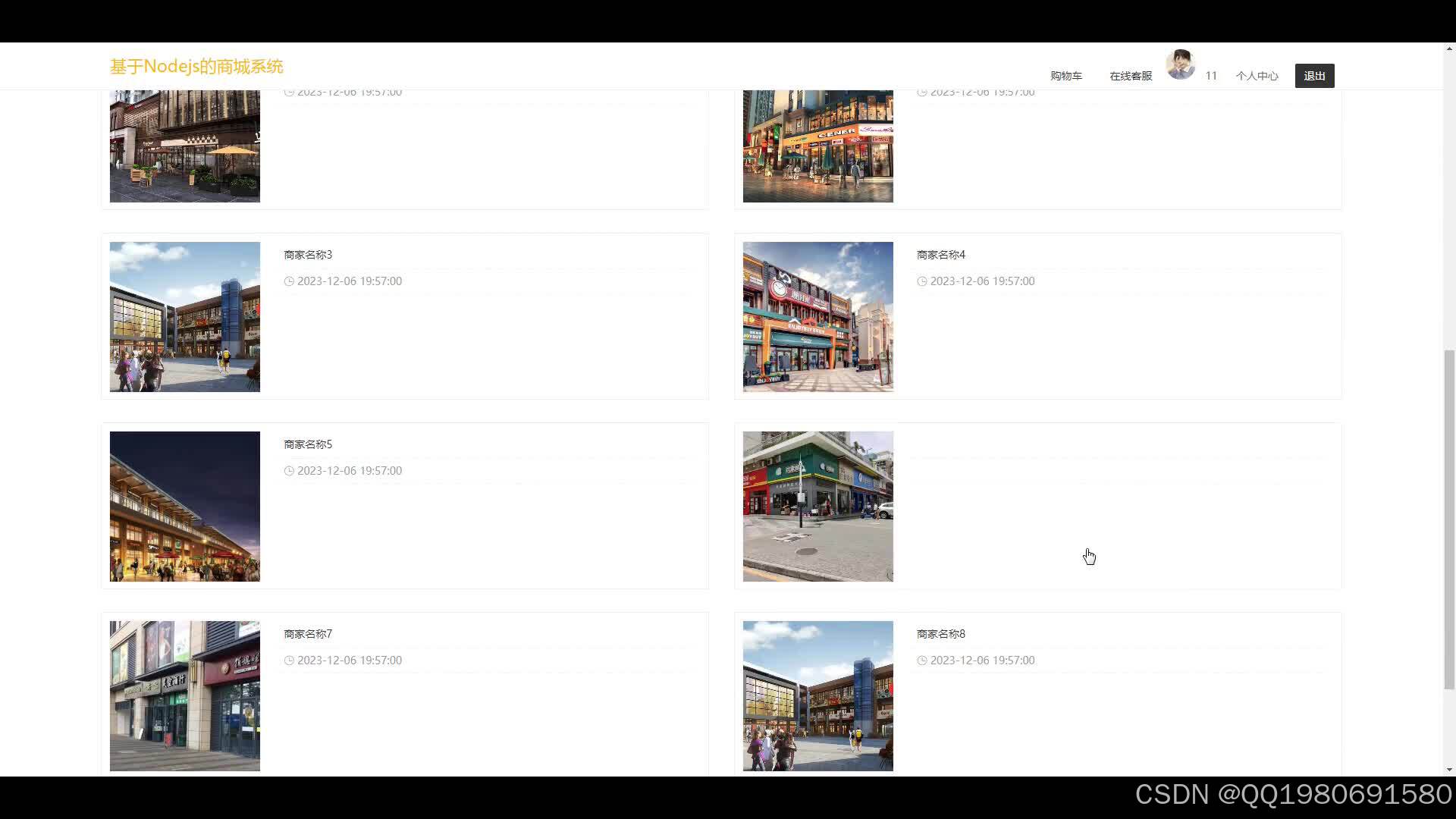Click the clock icon beside 商家名称3's timestamp
The width and height of the screenshot is (1456, 819).
(x=290, y=281)
